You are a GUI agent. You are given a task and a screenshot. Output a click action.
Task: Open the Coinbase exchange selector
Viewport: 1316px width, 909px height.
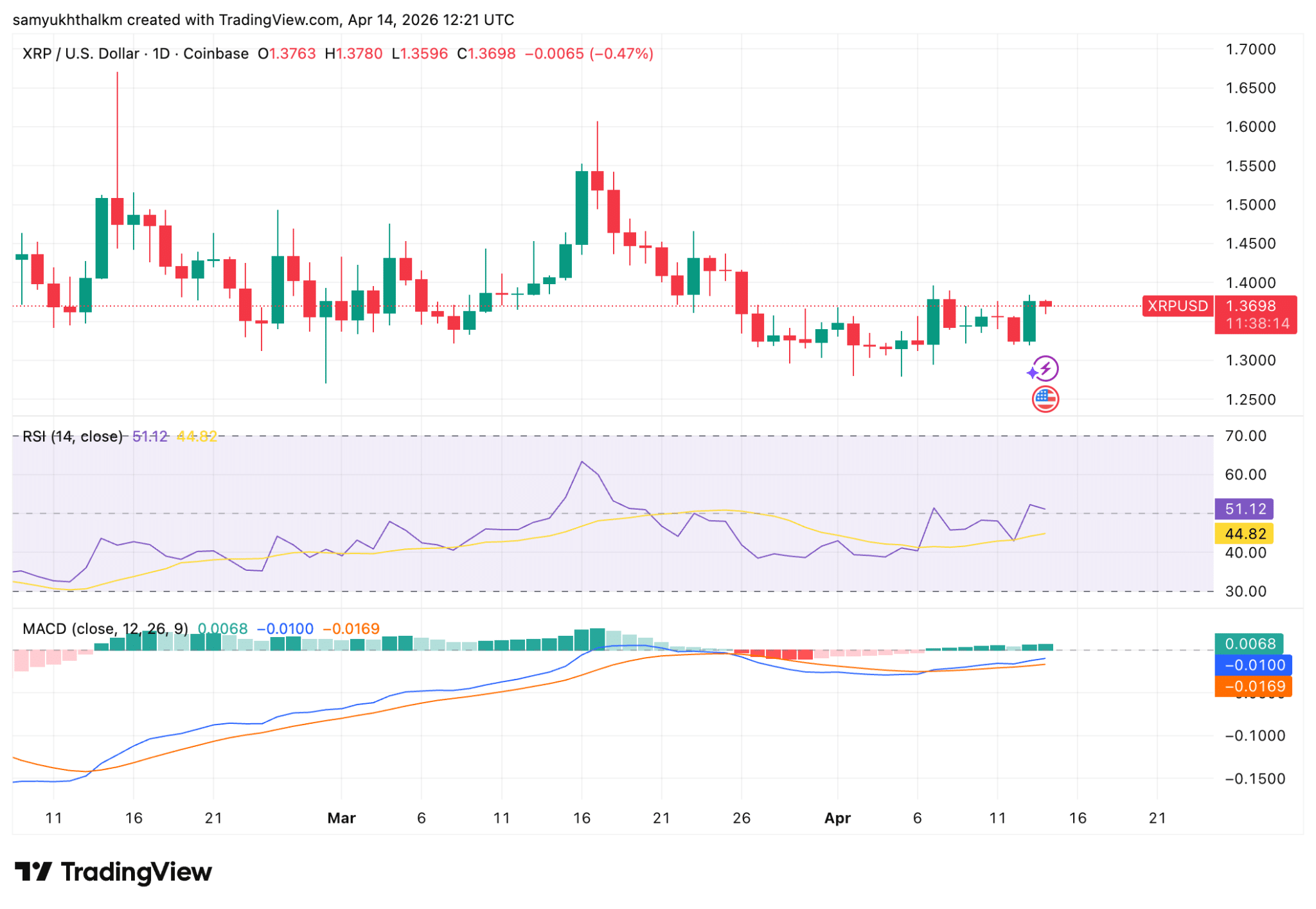tap(215, 54)
